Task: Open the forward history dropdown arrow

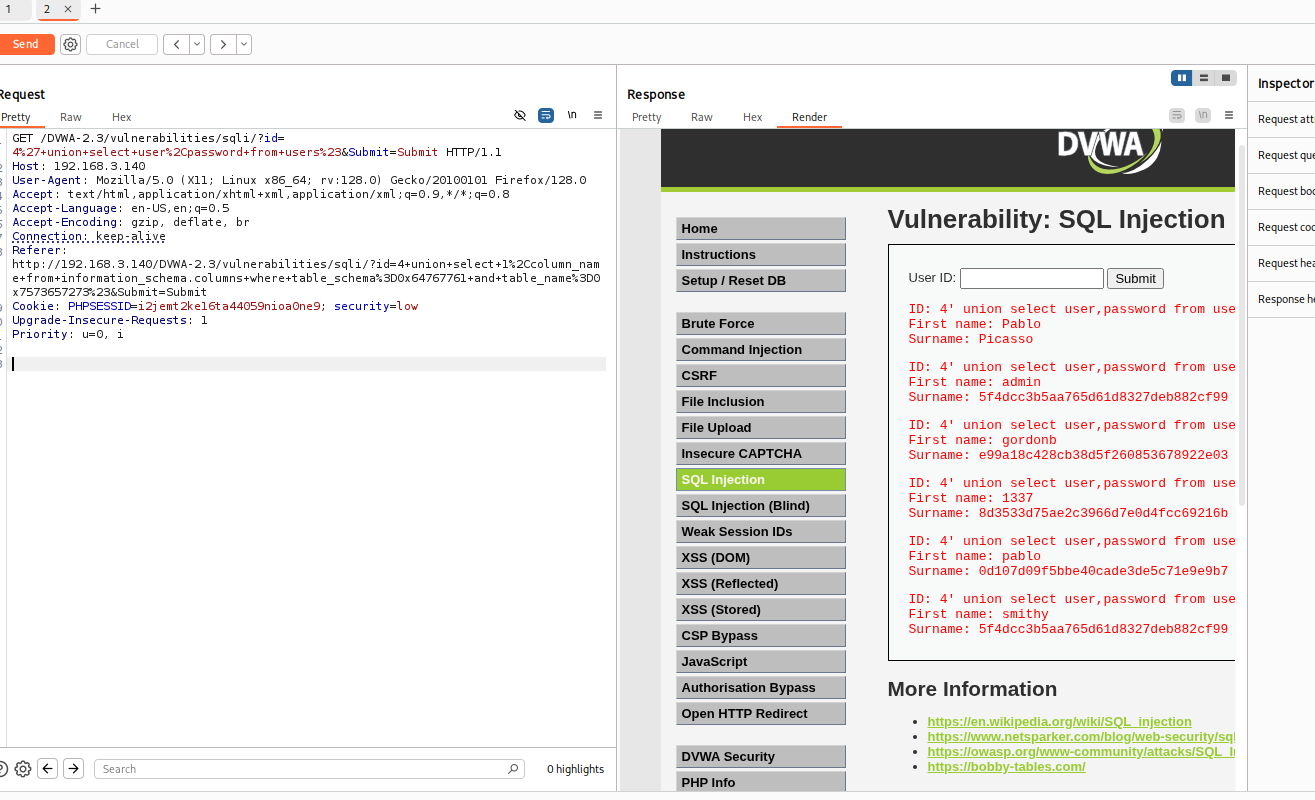Action: coord(244,44)
